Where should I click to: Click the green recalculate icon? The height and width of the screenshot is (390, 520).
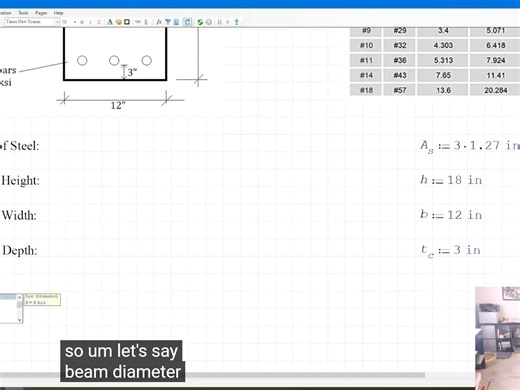pos(200,22)
